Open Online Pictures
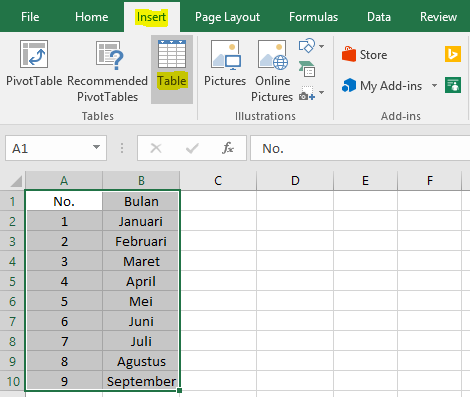Viewport: 470px width, 397px height. (x=272, y=71)
